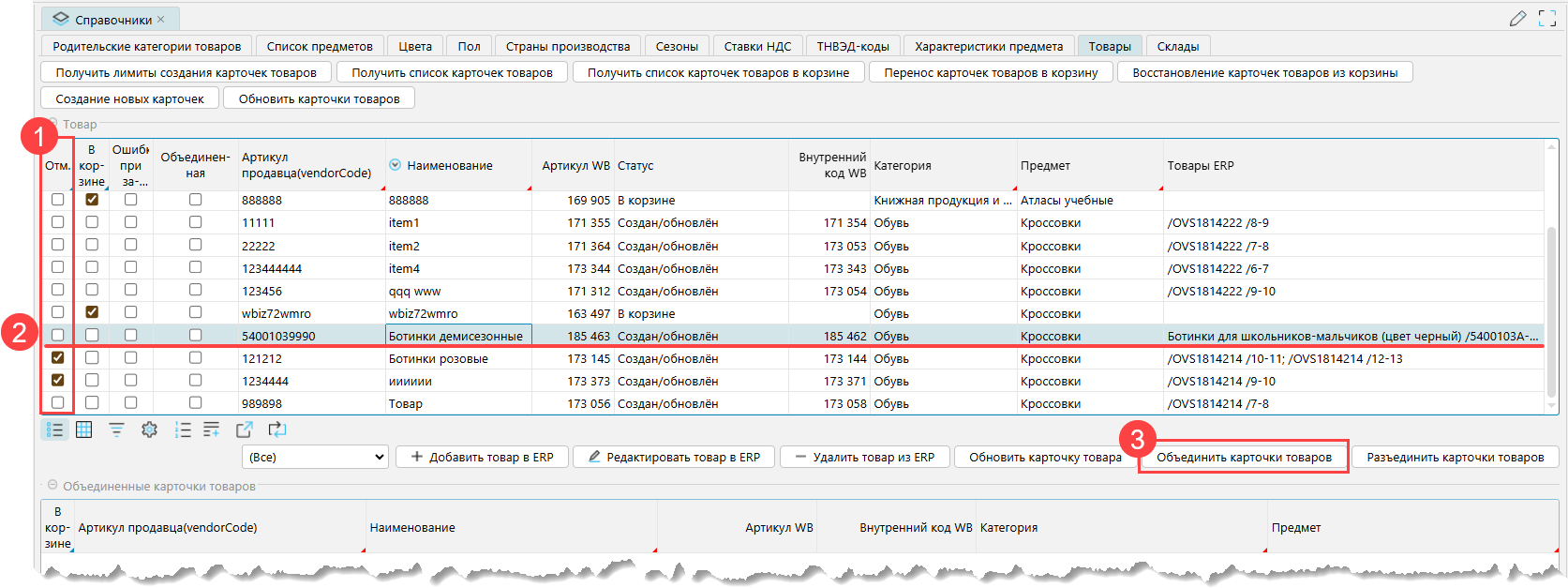Open the filter funnel icon
This screenshot has height=588, width=1568.
click(116, 430)
